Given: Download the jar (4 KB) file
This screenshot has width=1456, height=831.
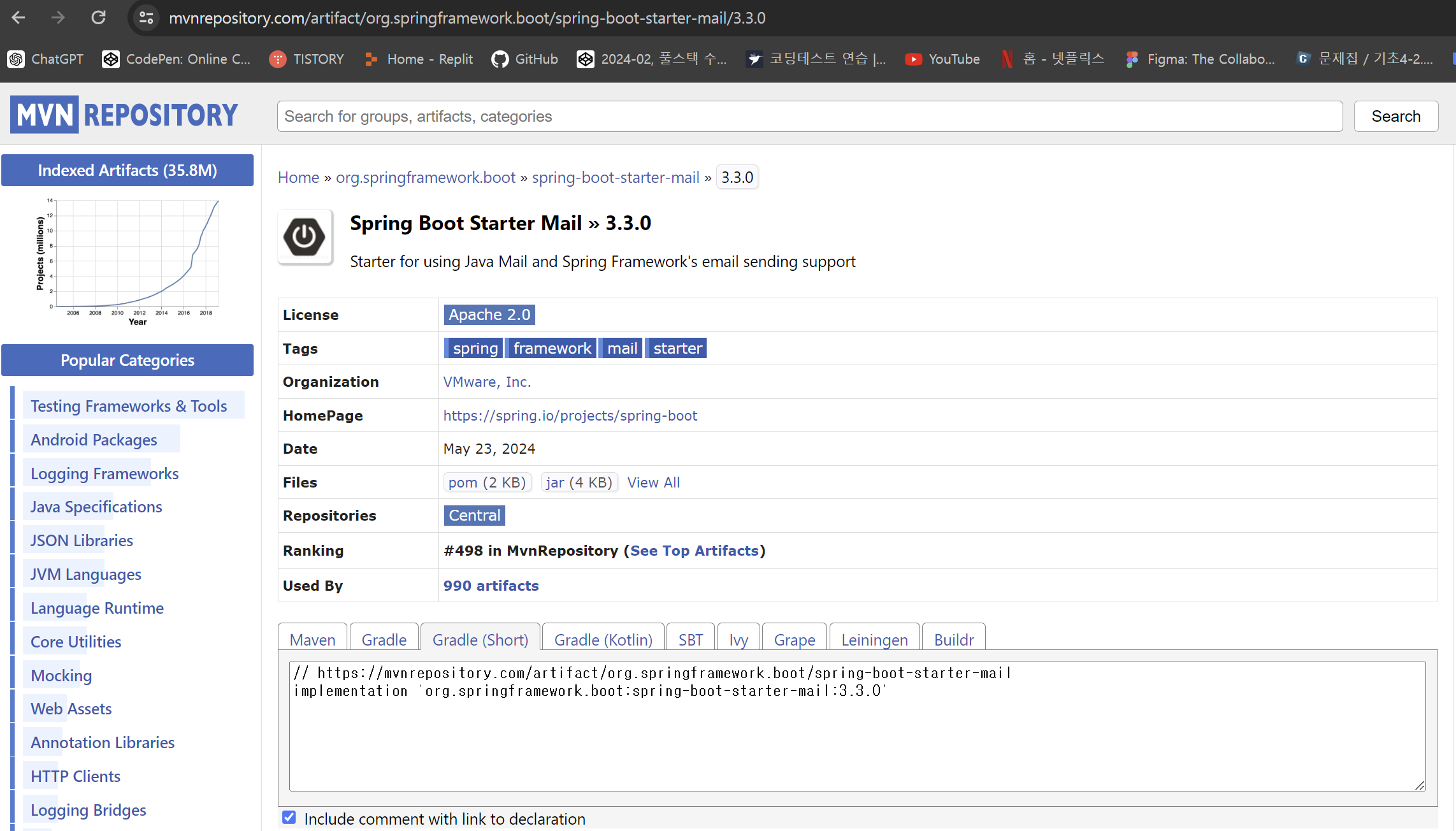Looking at the screenshot, I should coord(579,482).
